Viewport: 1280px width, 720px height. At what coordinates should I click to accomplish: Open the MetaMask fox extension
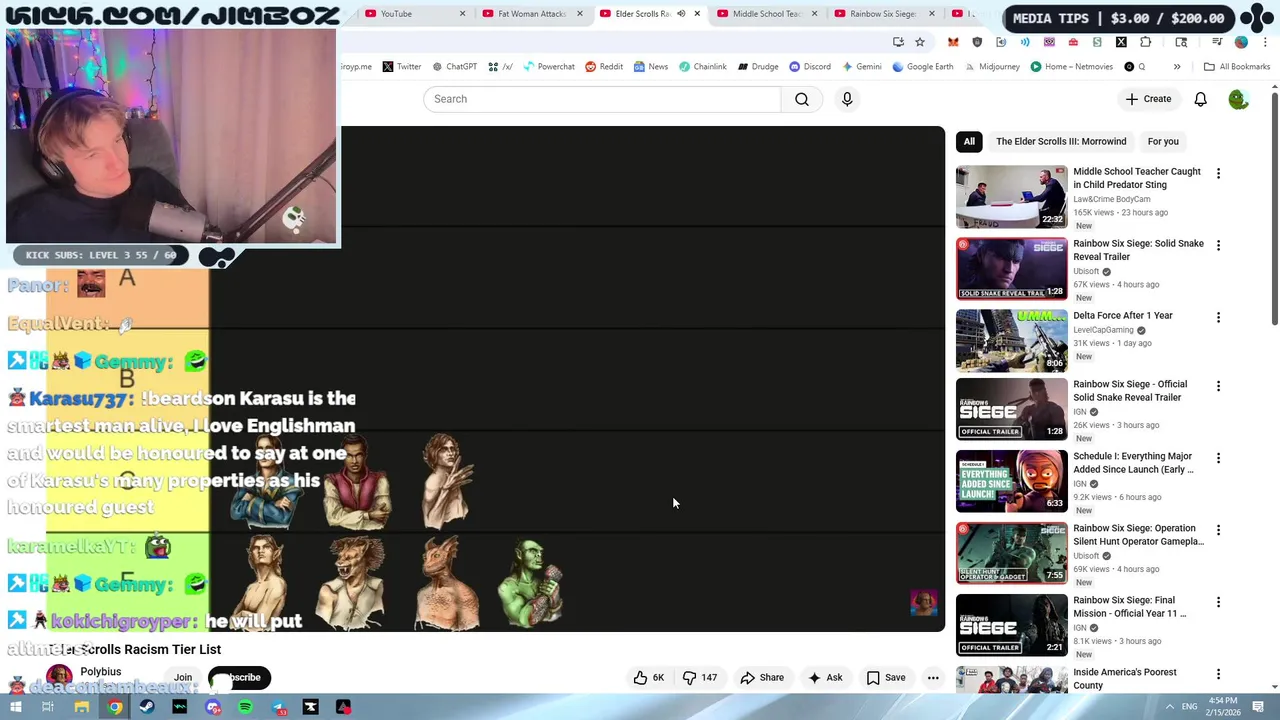coord(953,42)
